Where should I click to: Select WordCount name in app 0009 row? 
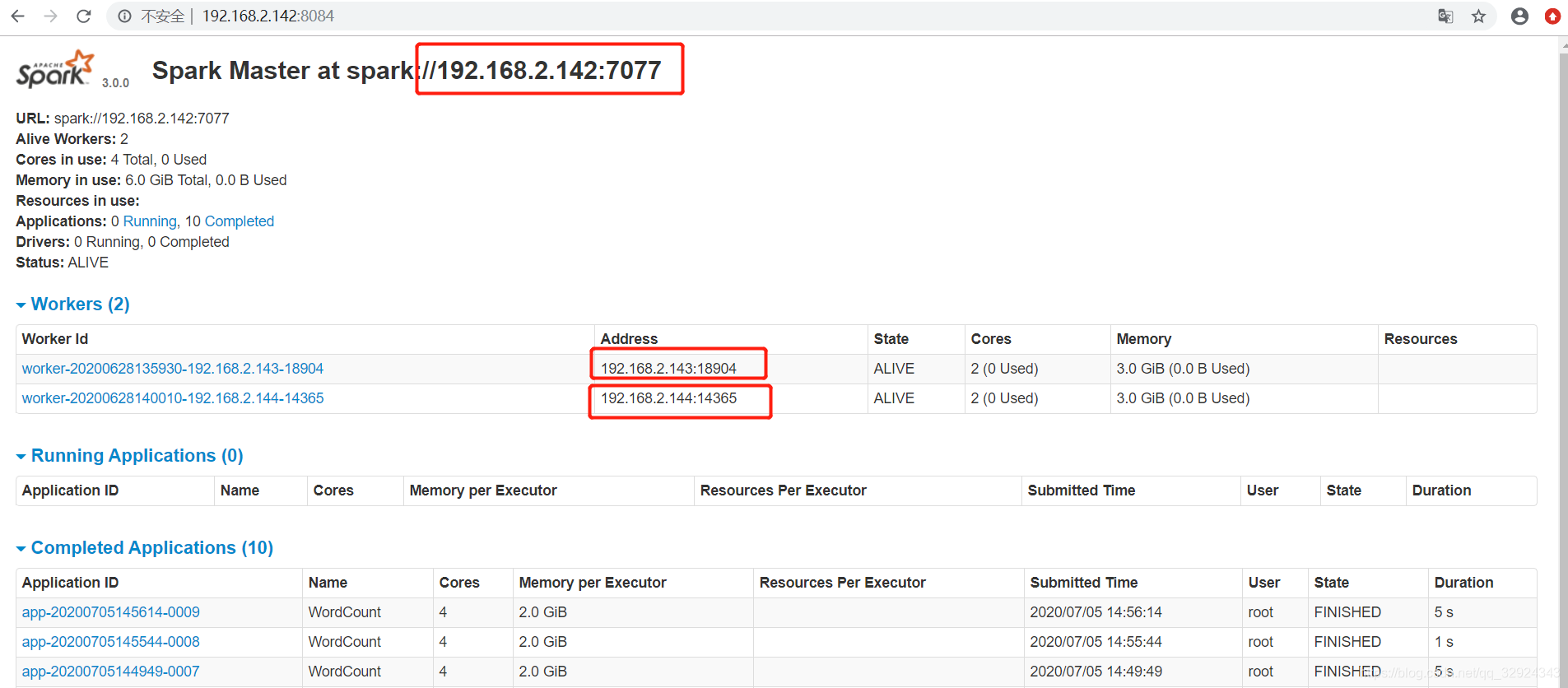345,612
